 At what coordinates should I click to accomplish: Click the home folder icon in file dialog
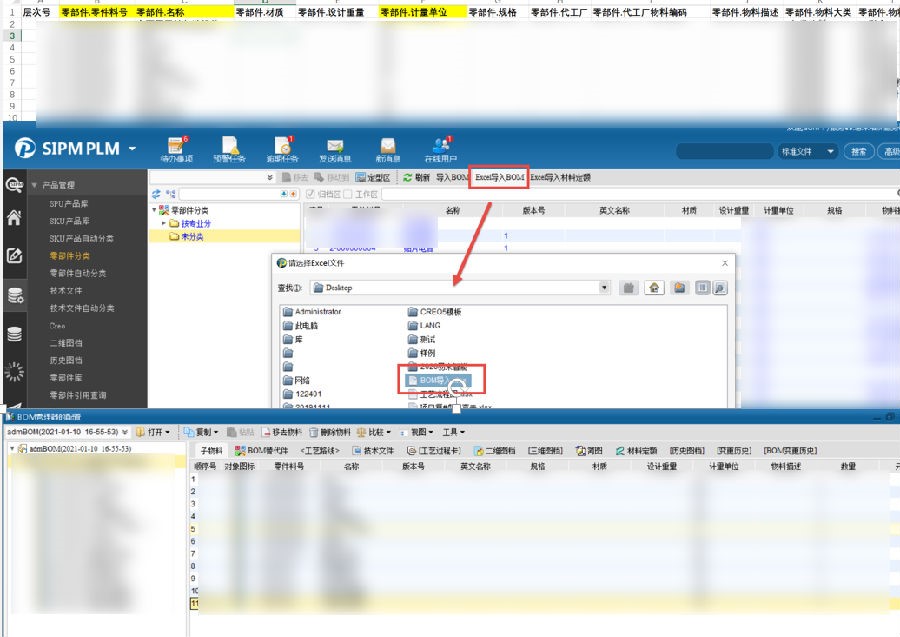coord(654,288)
